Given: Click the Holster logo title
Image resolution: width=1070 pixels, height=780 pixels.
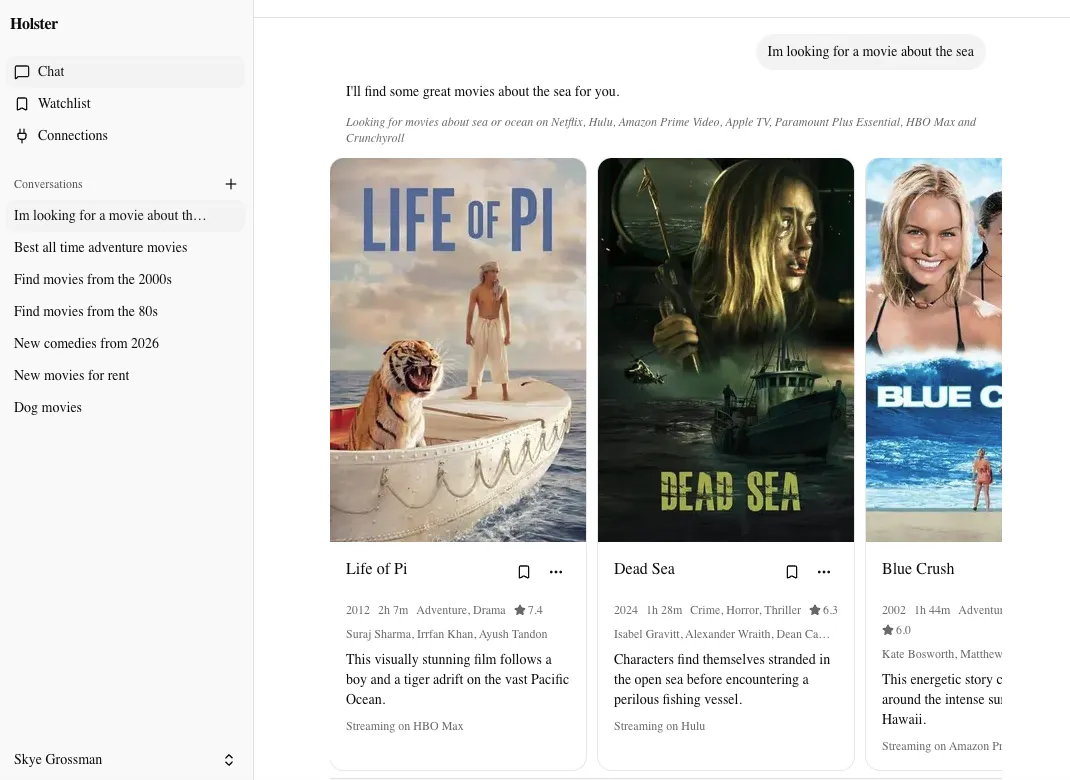Looking at the screenshot, I should click(x=34, y=24).
